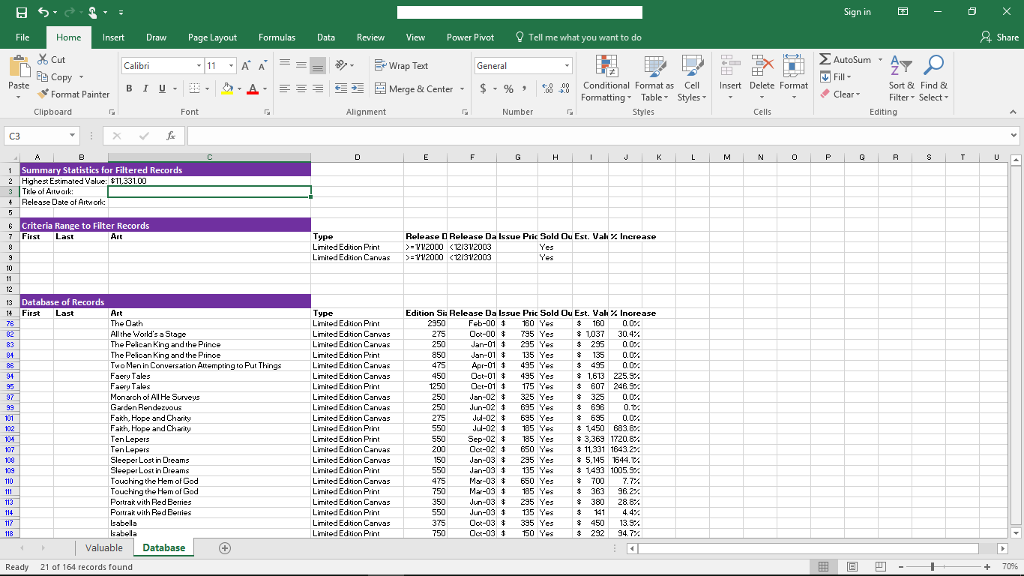Viewport: 1024px width, 576px height.
Task: Switch to the Formulas ribbon tab
Action: click(276, 37)
